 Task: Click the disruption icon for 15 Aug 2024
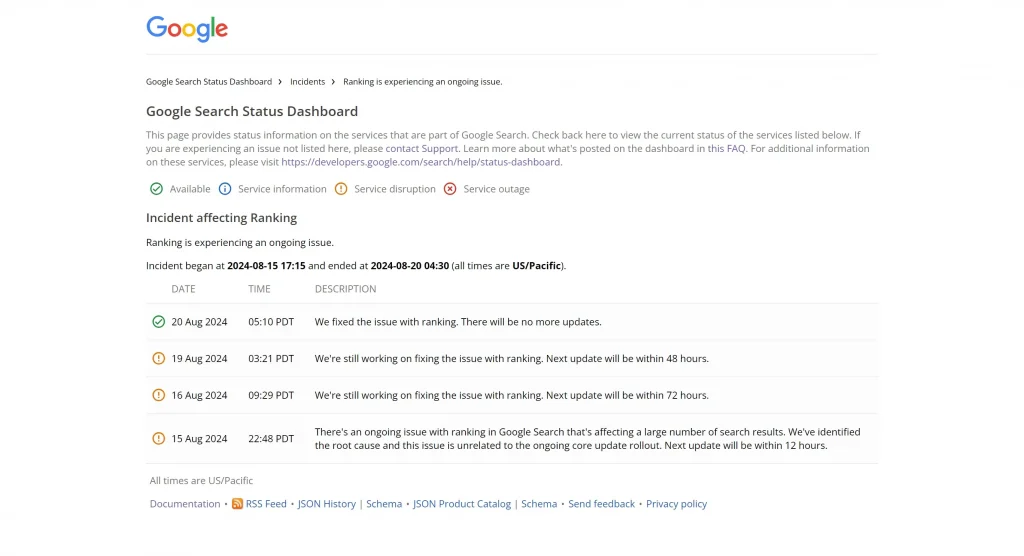coord(159,438)
